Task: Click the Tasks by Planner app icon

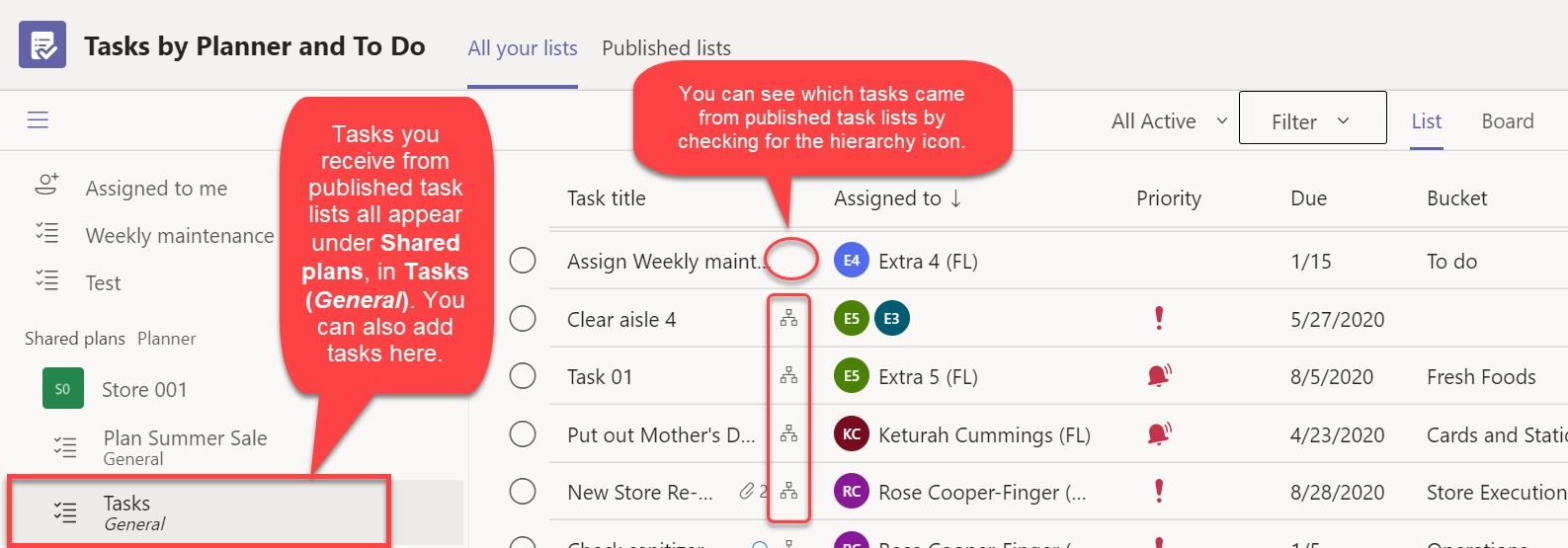Action: tap(42, 44)
